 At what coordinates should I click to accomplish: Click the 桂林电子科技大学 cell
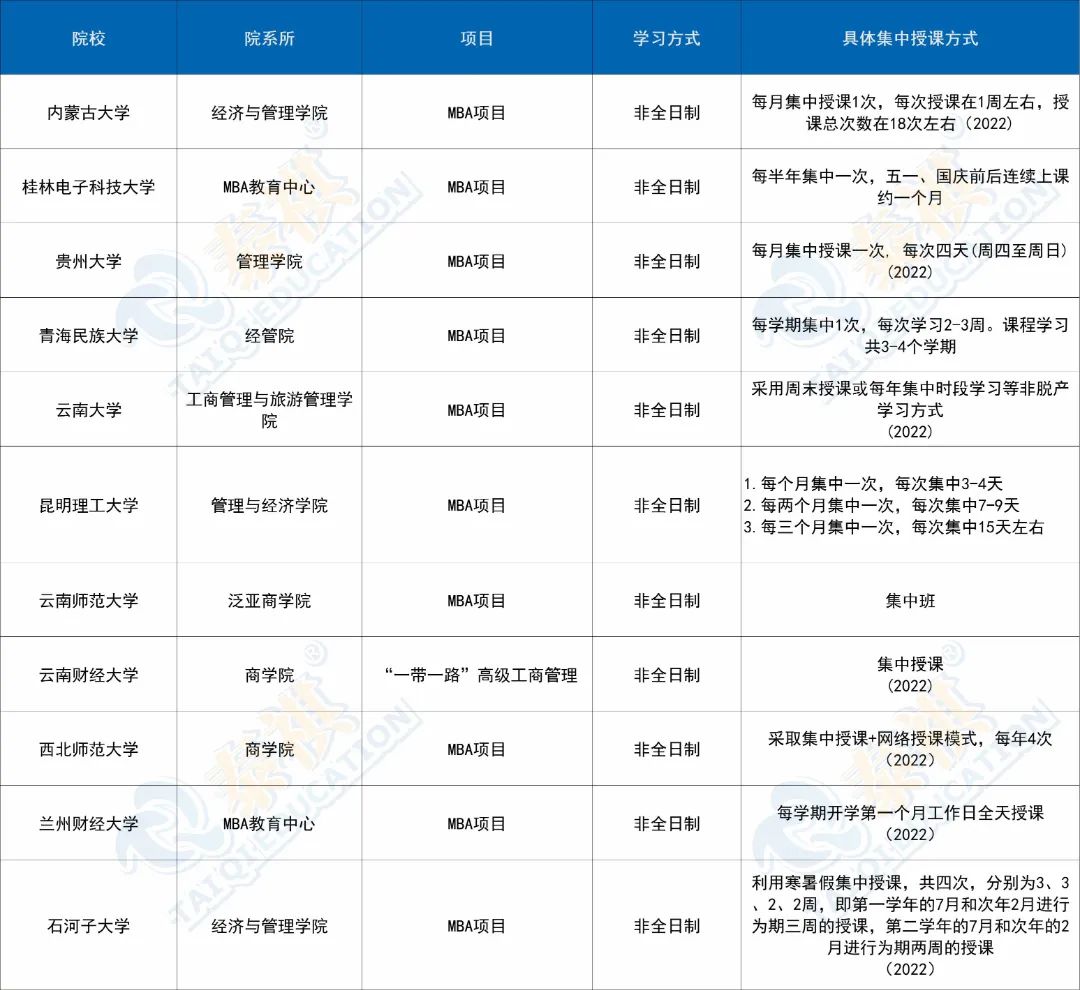88,187
